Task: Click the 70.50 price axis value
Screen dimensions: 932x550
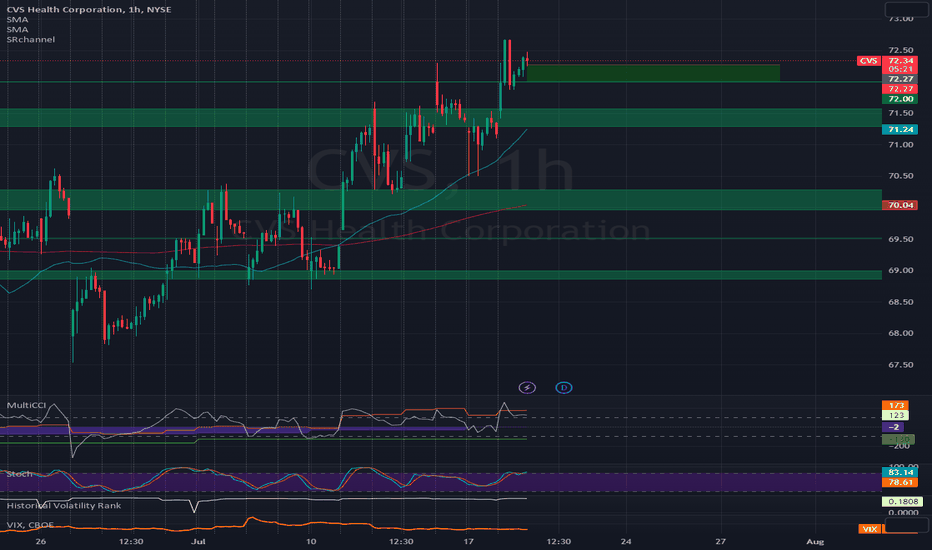Action: [900, 176]
